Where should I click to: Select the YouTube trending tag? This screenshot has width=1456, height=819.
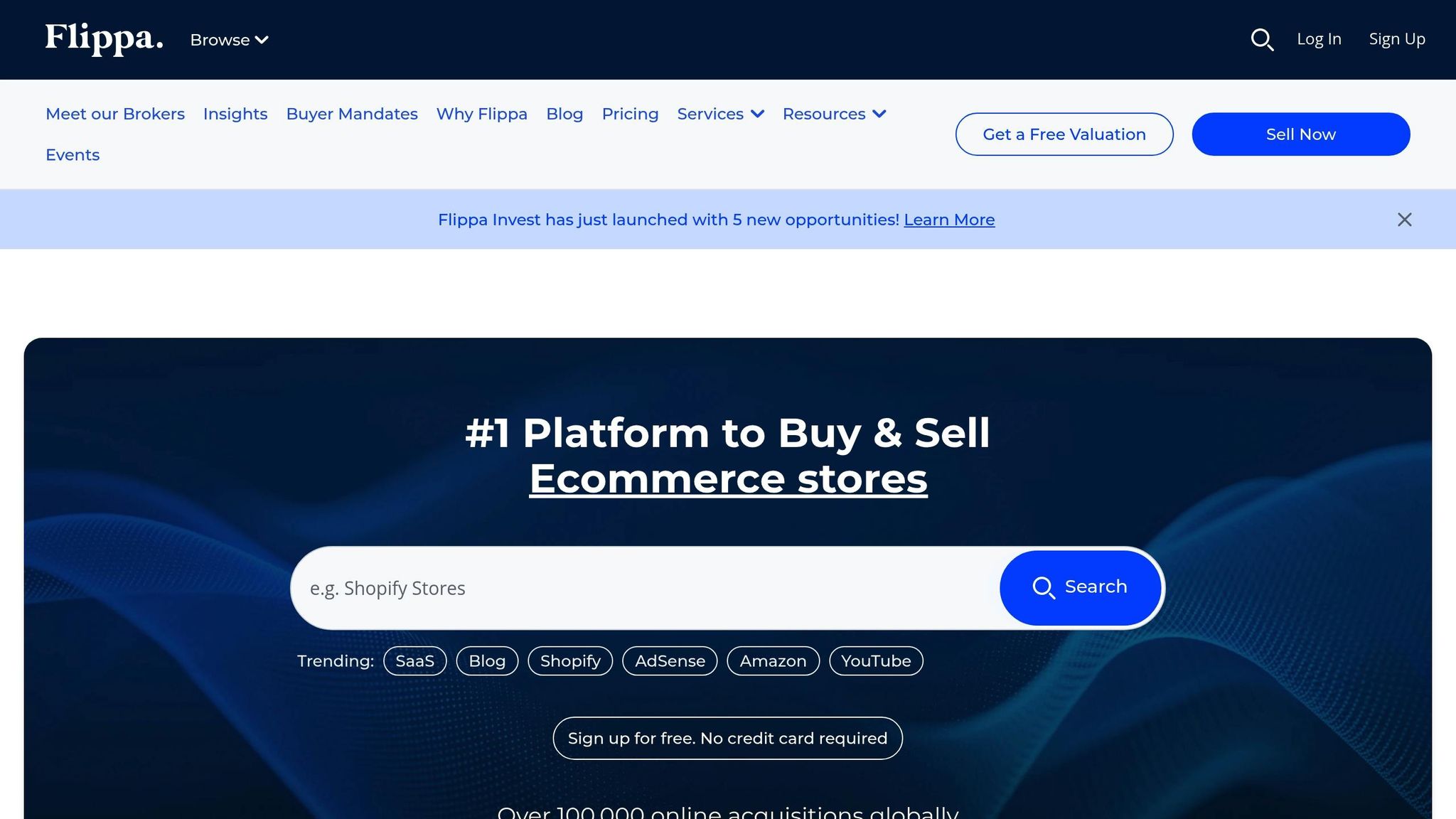[876, 661]
